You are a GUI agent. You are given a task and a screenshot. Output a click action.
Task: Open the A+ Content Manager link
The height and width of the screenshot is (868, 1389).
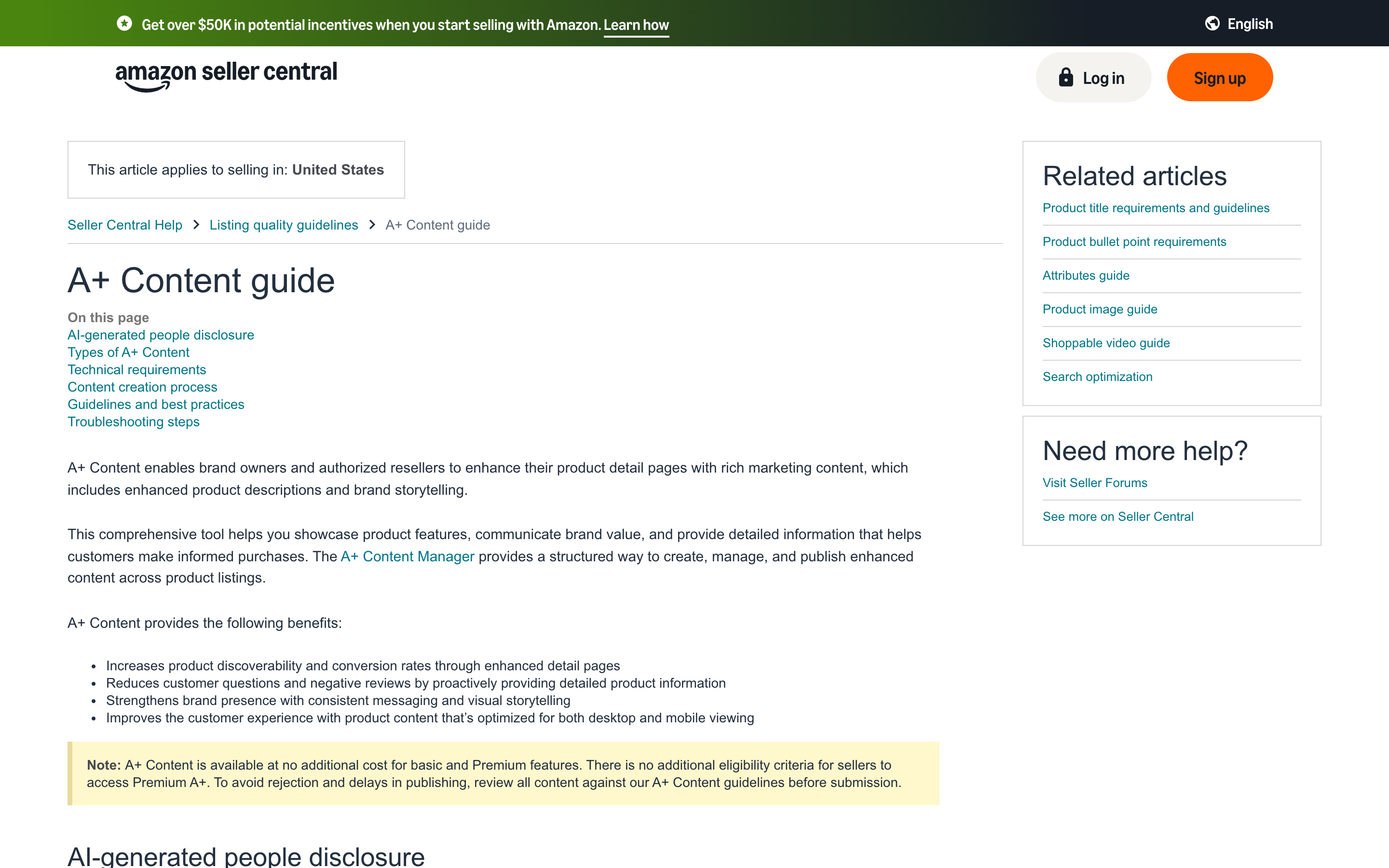[x=408, y=556]
